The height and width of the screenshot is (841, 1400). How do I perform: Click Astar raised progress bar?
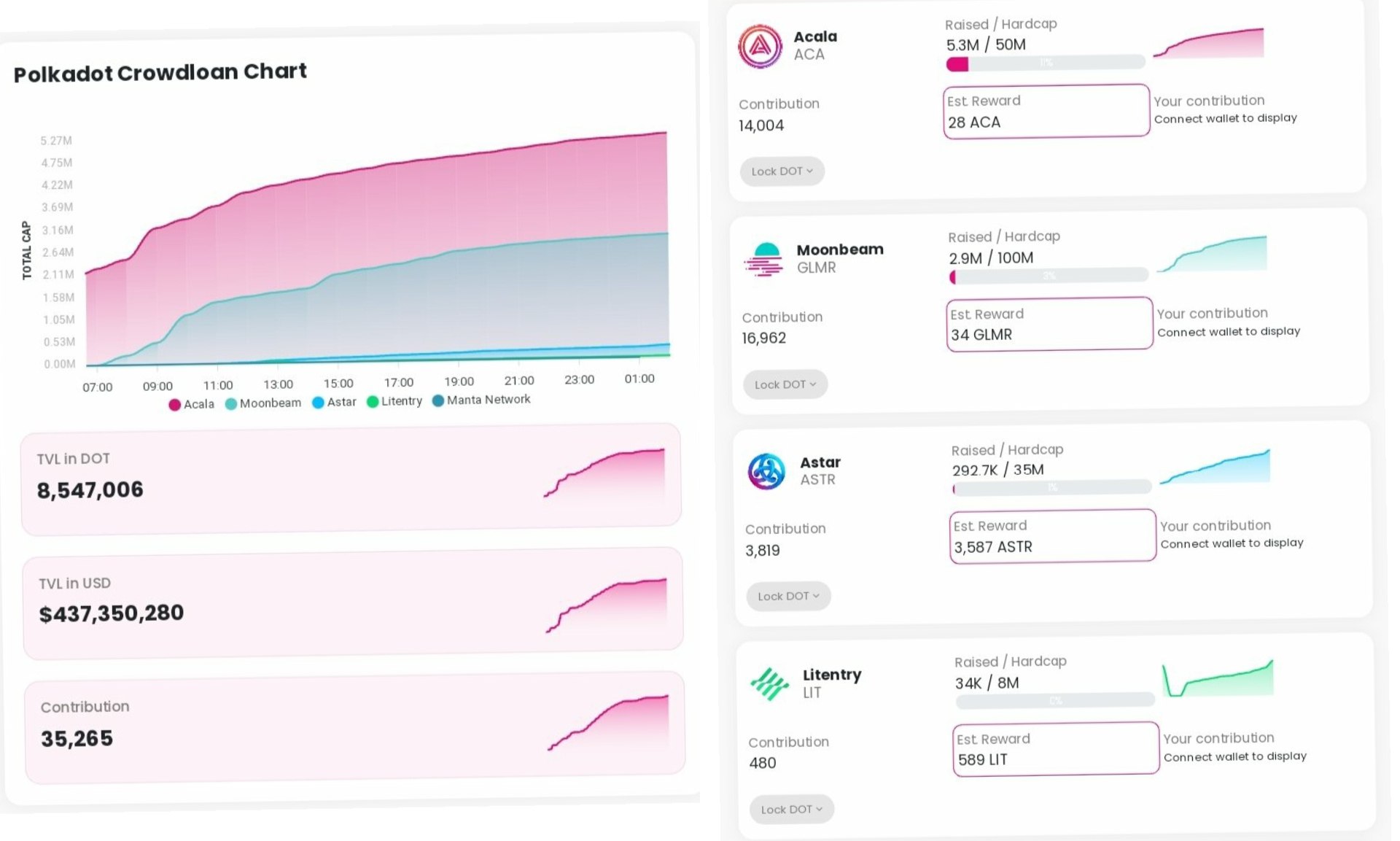1052,488
